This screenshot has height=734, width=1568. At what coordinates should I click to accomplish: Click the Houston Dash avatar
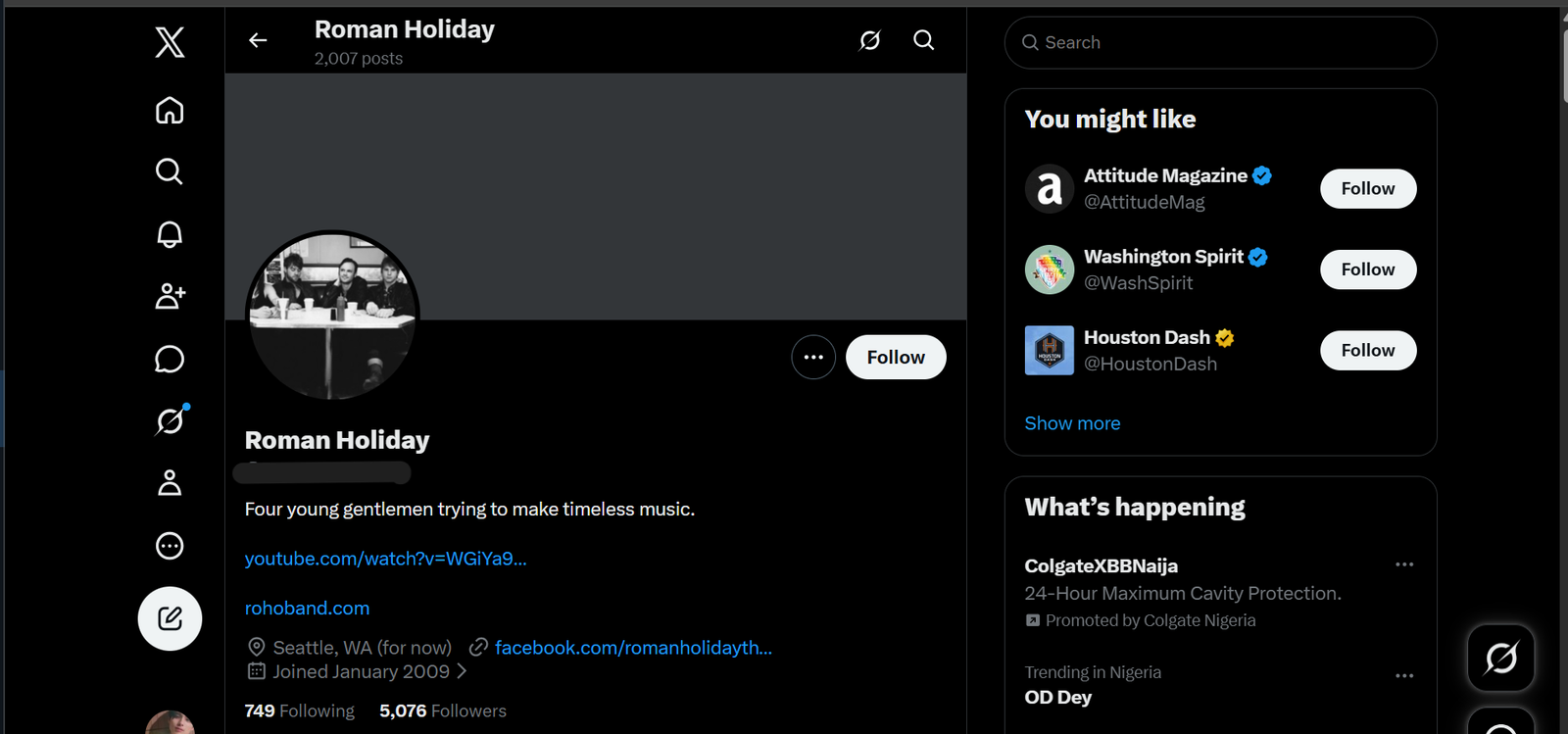pos(1050,351)
